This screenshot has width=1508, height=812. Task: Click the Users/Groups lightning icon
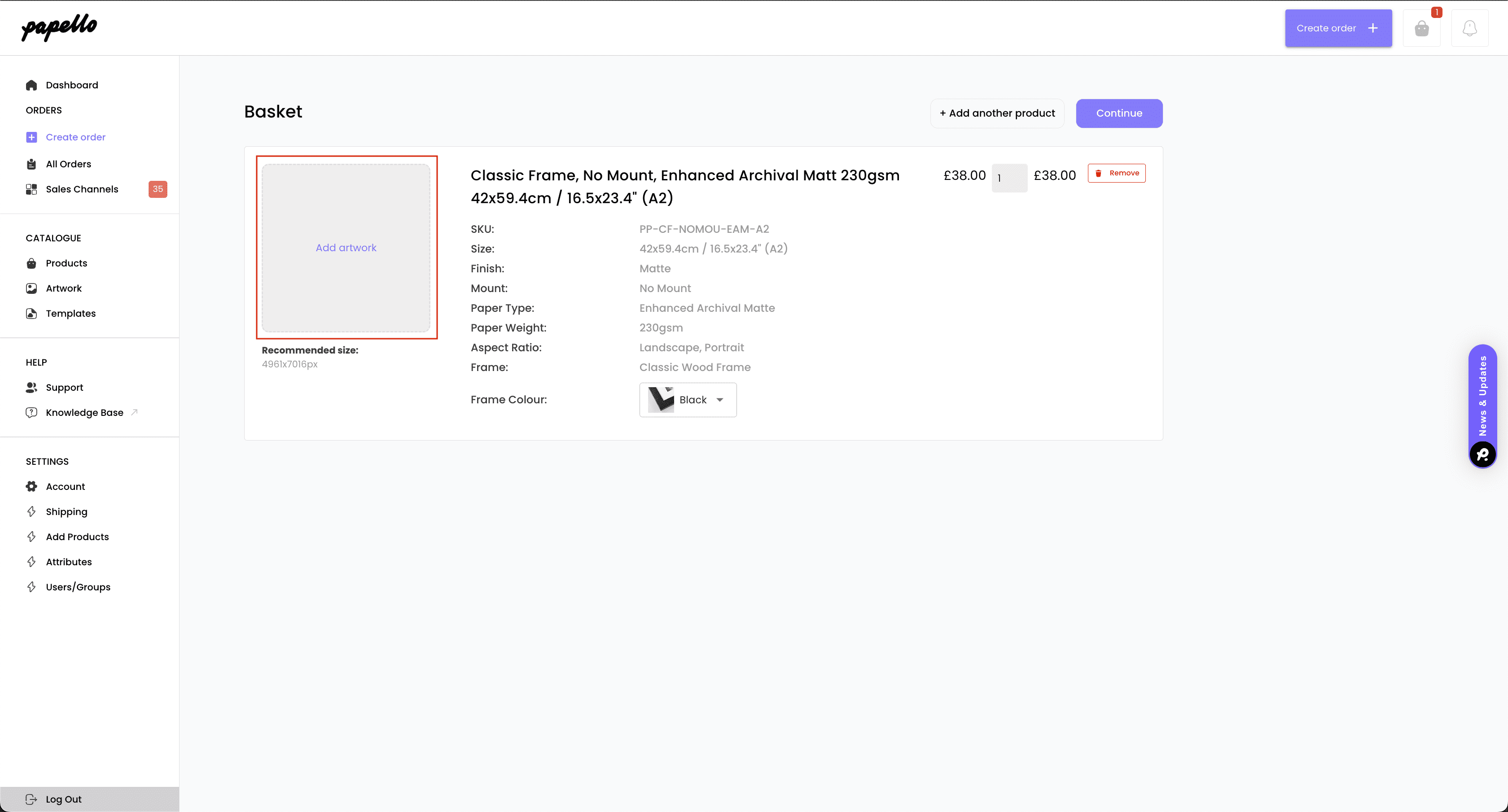31,587
